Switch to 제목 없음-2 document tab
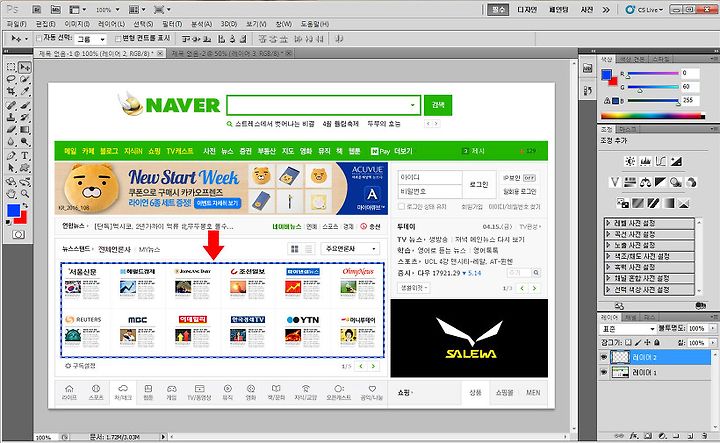 229,53
